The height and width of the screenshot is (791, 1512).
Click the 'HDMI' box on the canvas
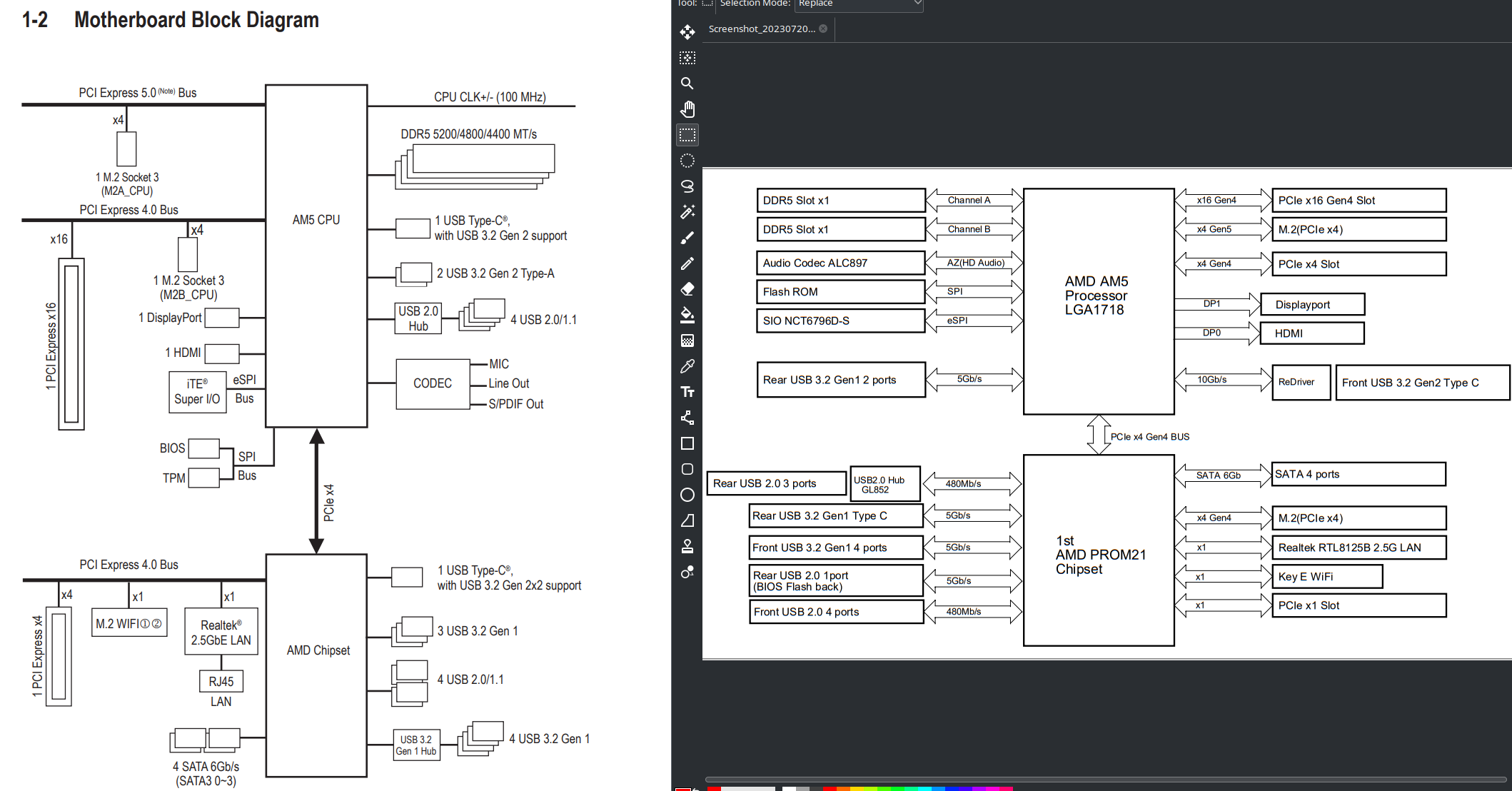[1313, 333]
